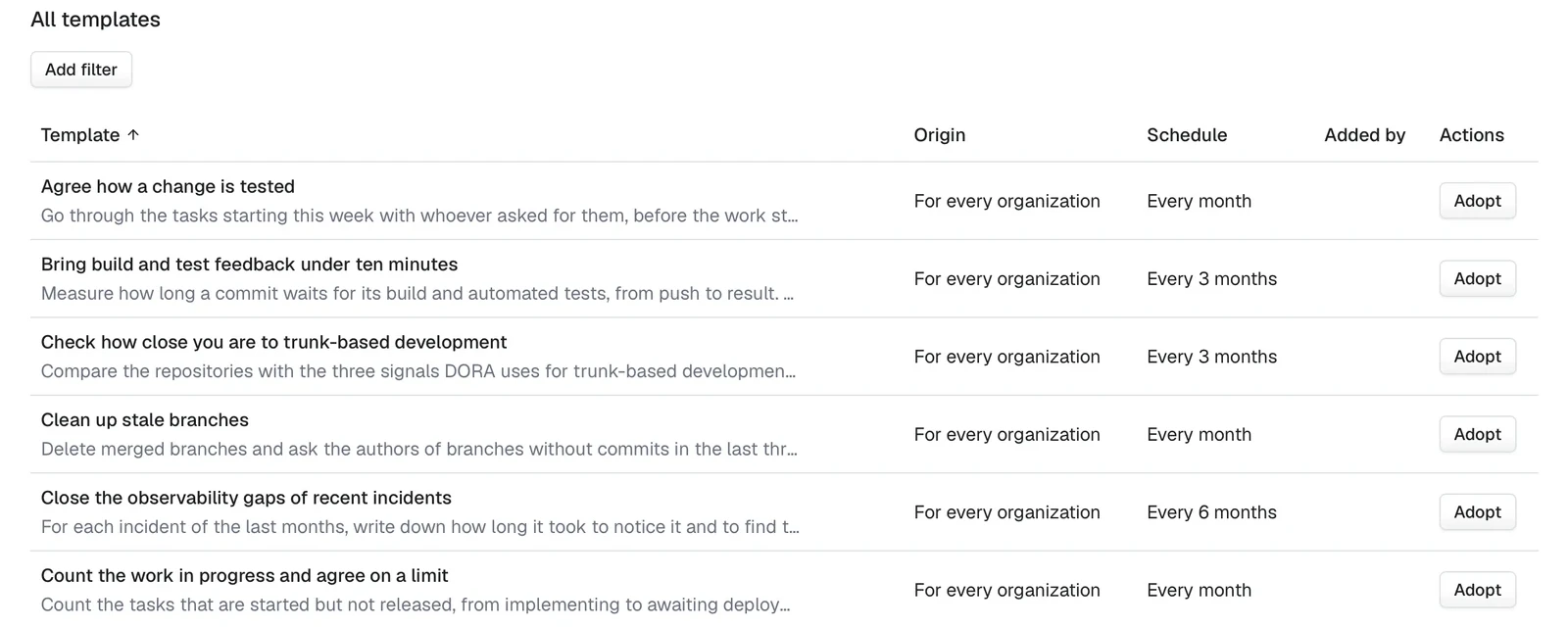The image size is (1568, 628).
Task: Click 'For every organization' in the build feedback row
Action: tap(1006, 278)
